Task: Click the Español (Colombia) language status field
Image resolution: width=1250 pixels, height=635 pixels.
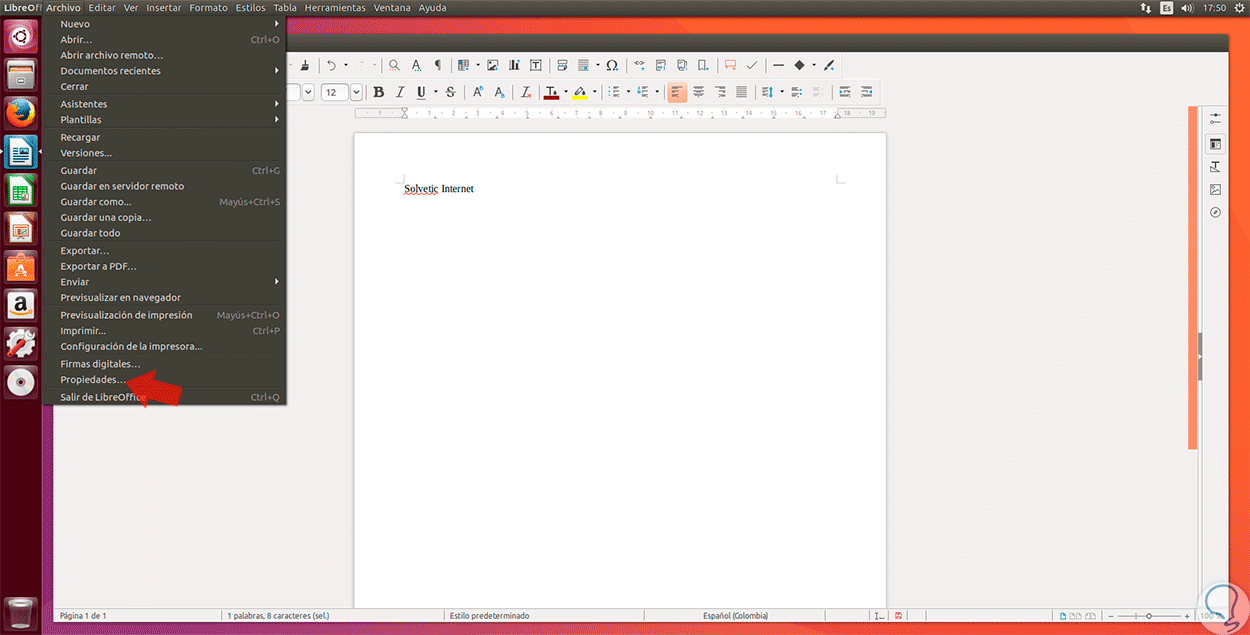Action: [735, 616]
